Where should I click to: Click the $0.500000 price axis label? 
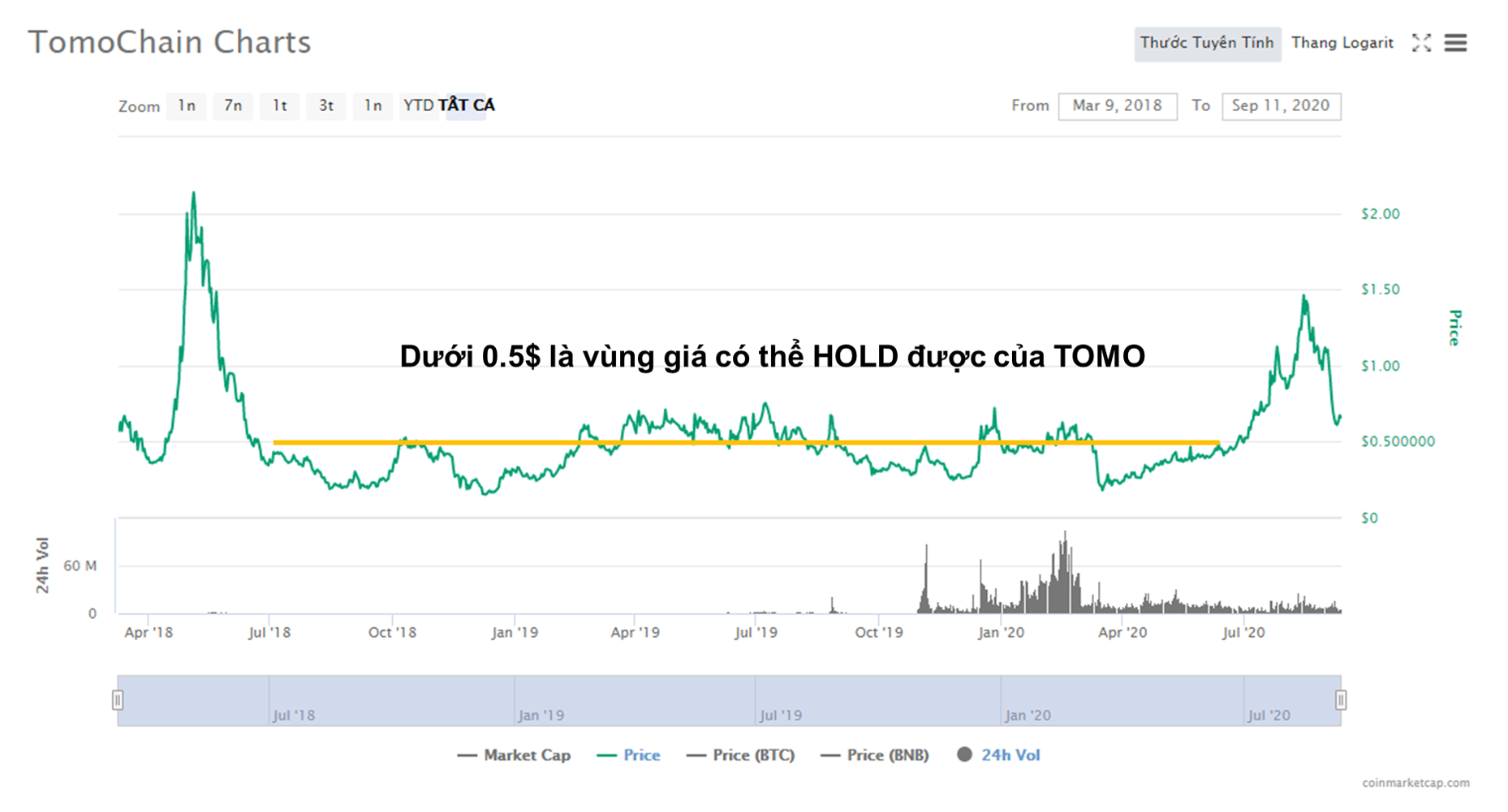[x=1398, y=441]
